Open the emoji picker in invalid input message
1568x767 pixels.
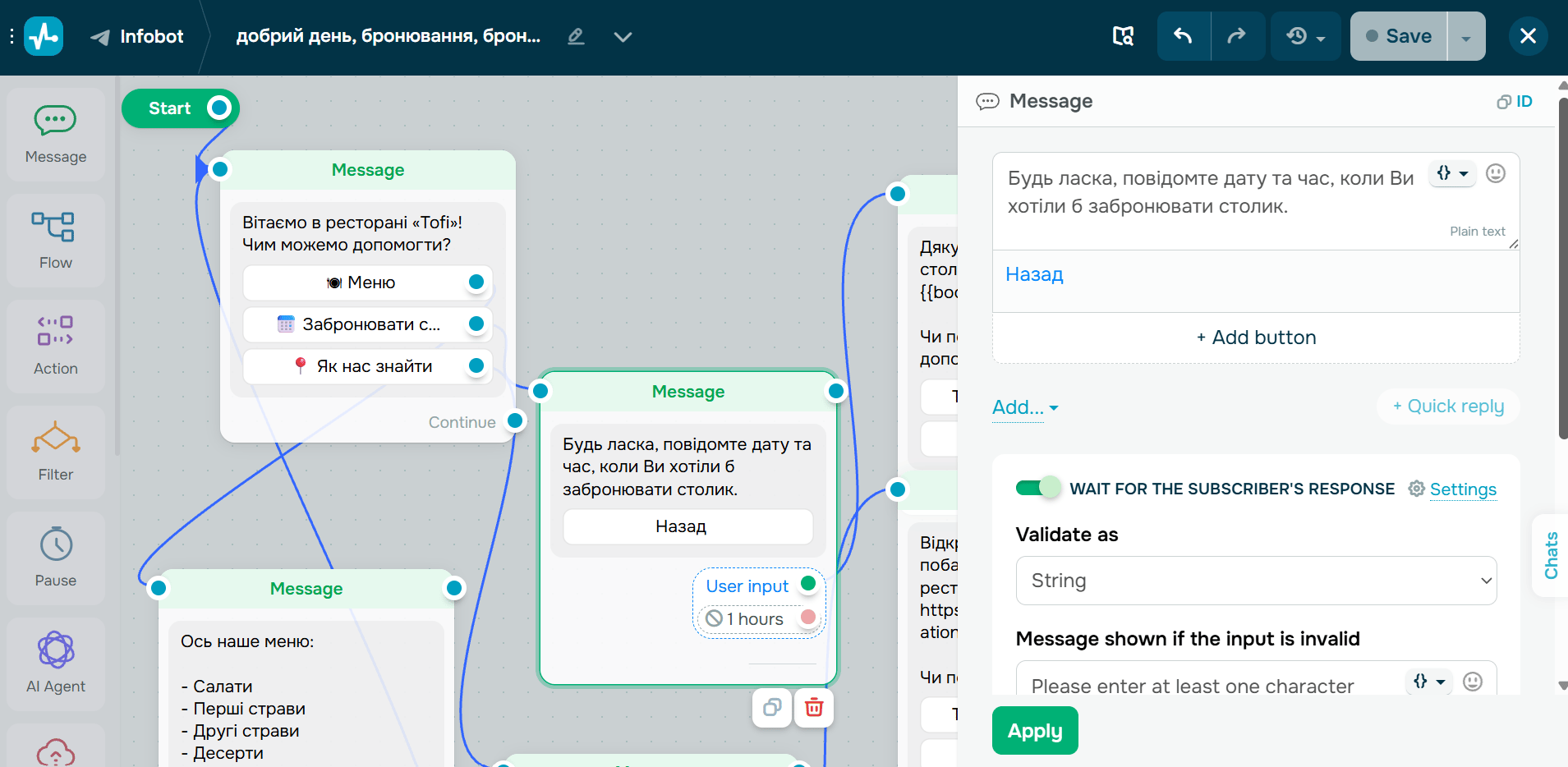point(1473,682)
